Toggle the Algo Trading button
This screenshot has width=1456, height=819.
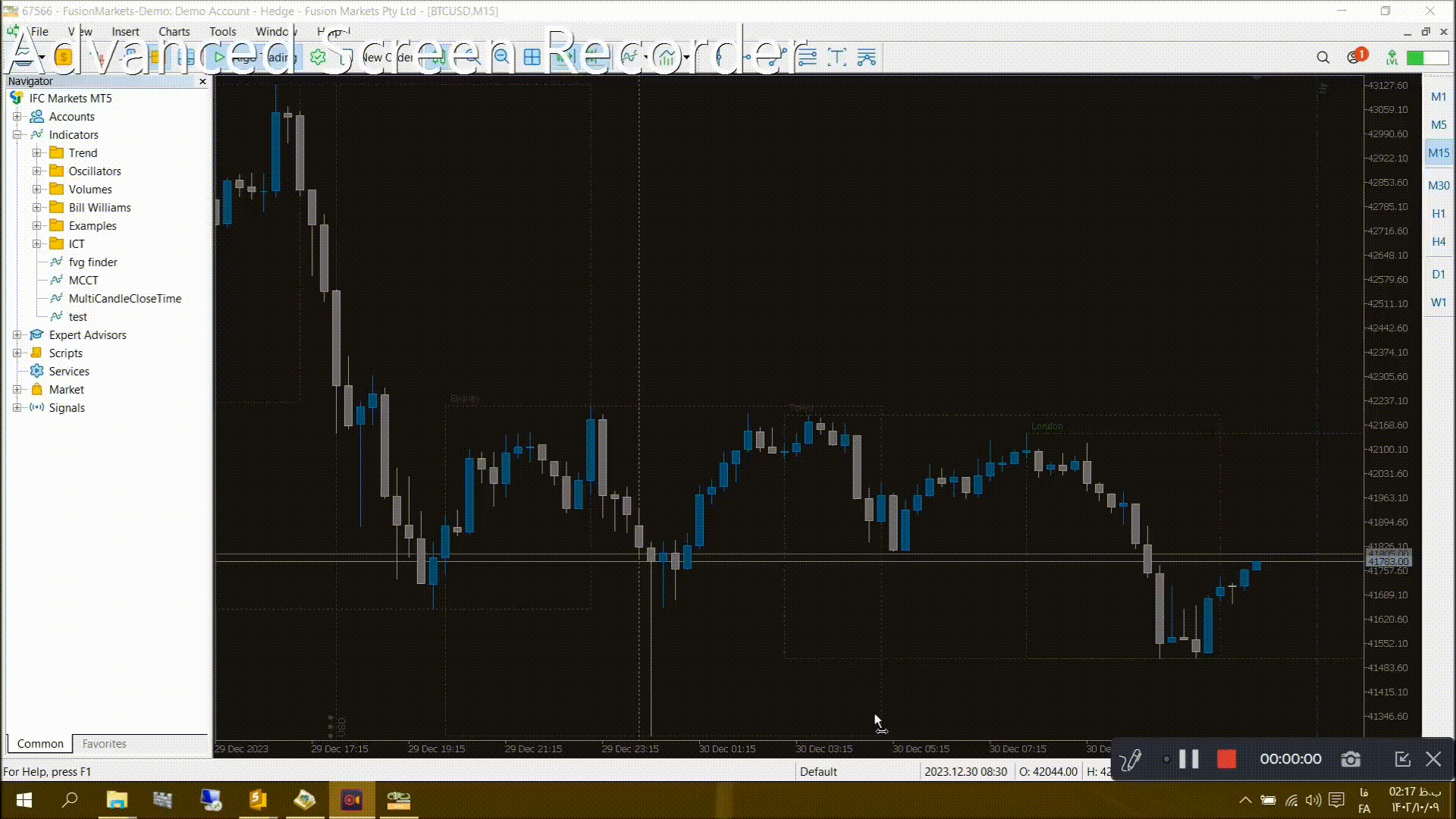tap(256, 57)
